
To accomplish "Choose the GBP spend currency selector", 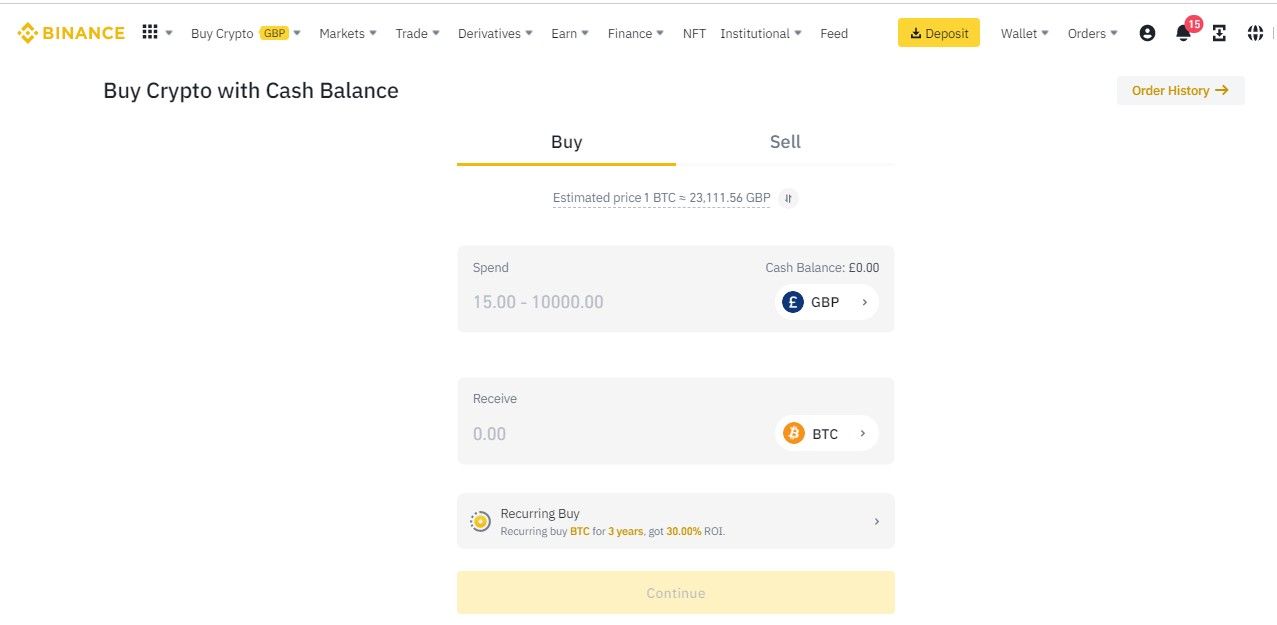I will coord(827,302).
